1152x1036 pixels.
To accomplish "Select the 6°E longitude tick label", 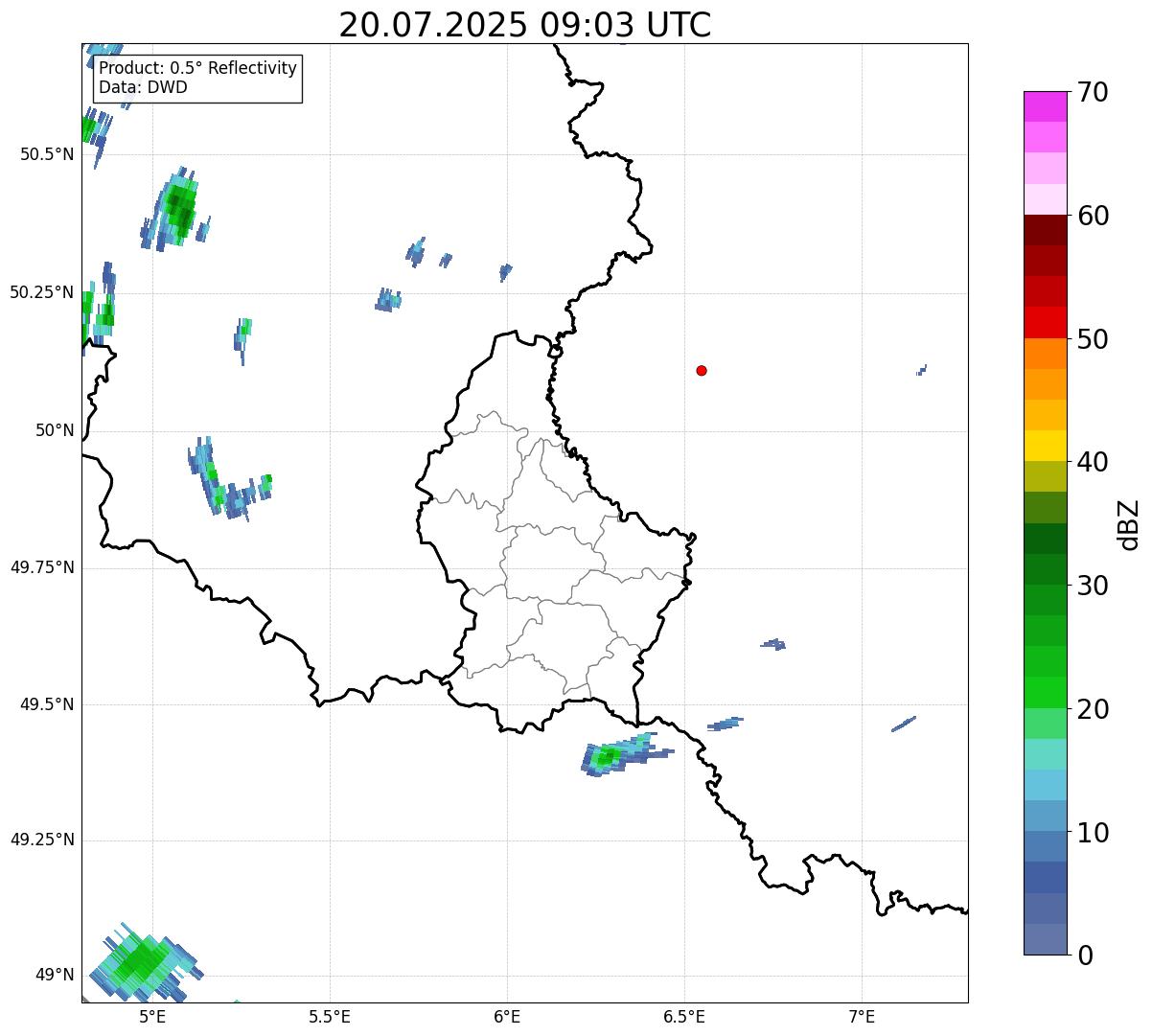I will (507, 1016).
